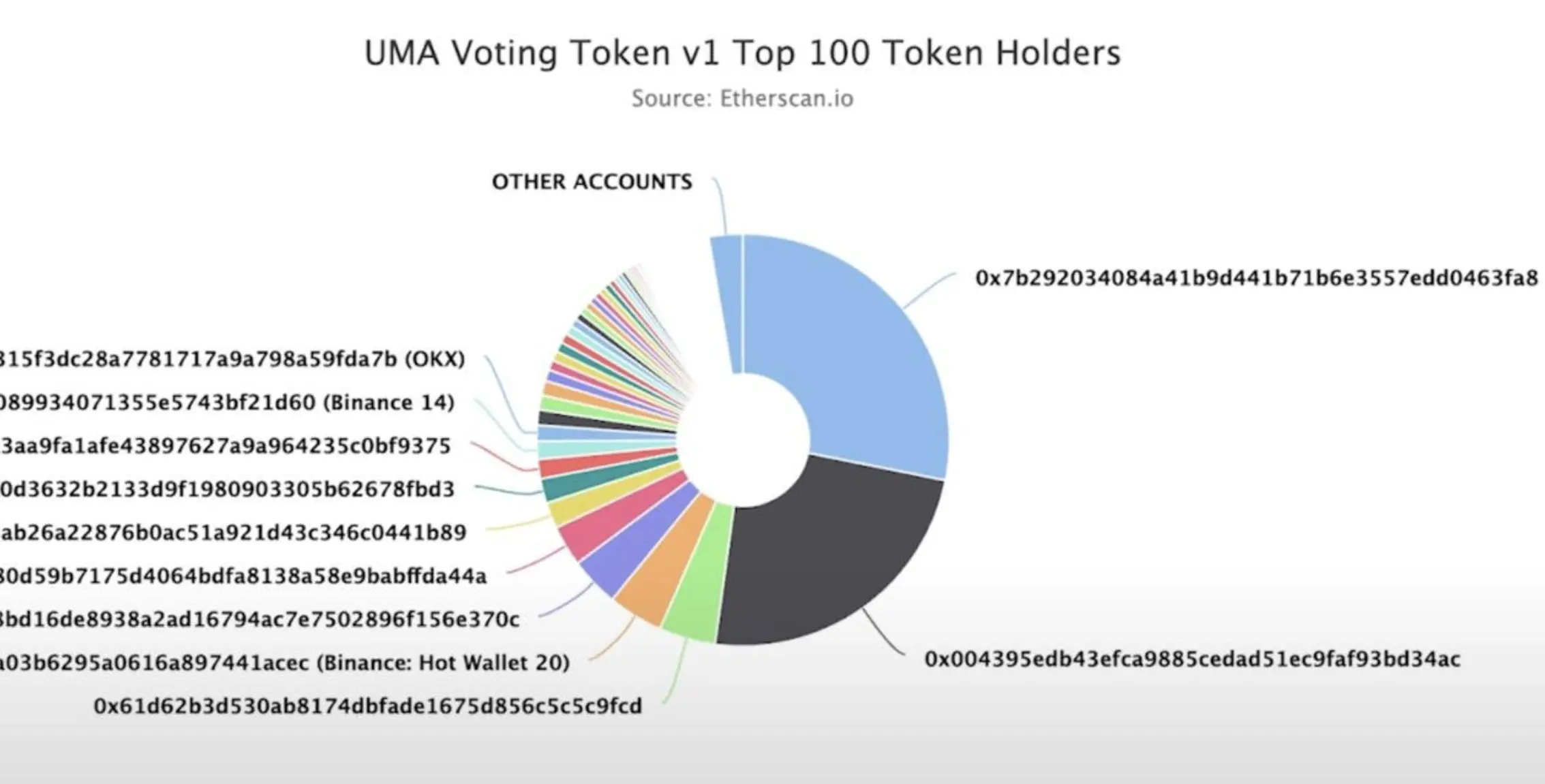Click the OKX address label
The height and width of the screenshot is (784, 1545).
click(232, 359)
